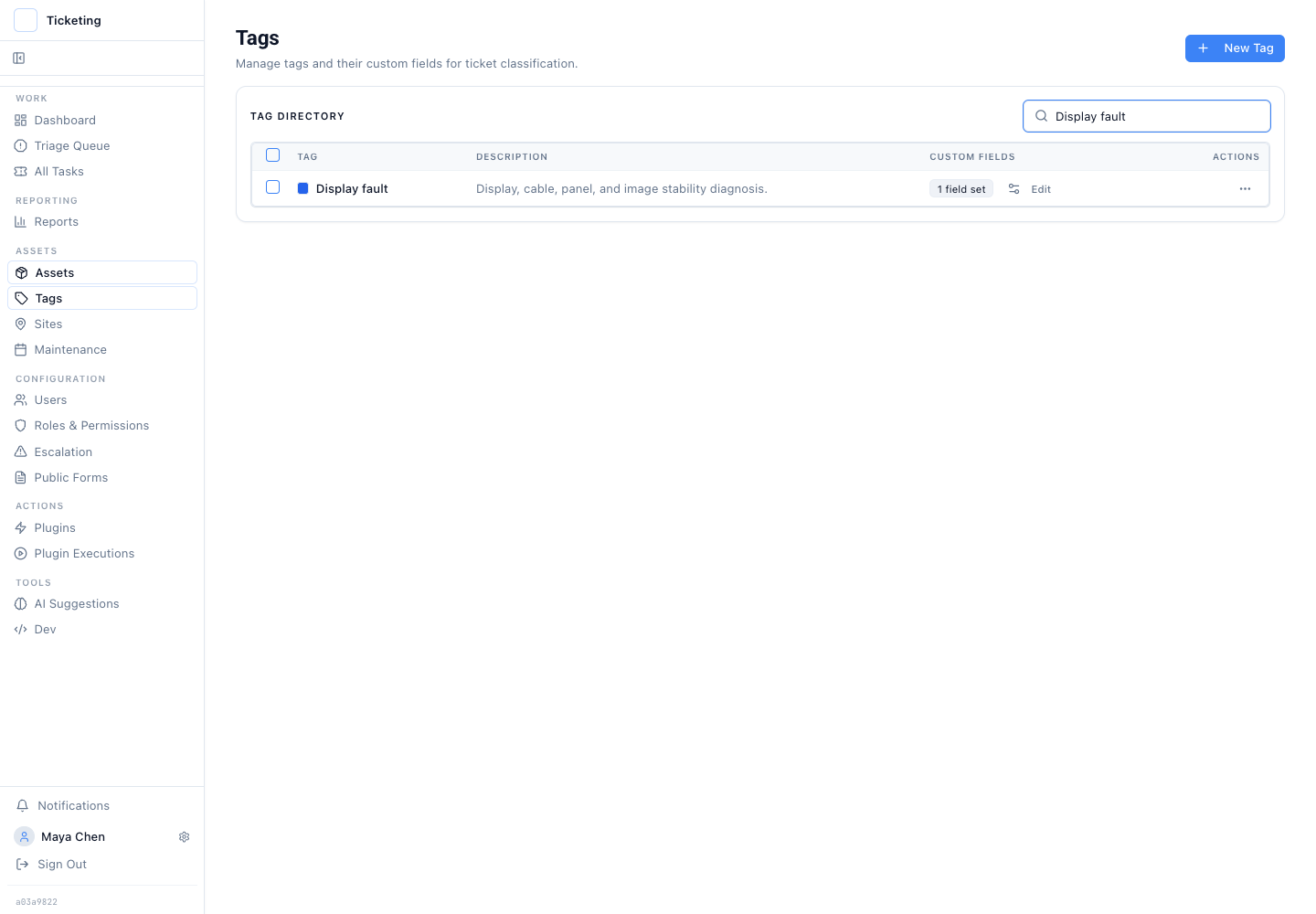Click the Sites map pin icon

(x=21, y=324)
